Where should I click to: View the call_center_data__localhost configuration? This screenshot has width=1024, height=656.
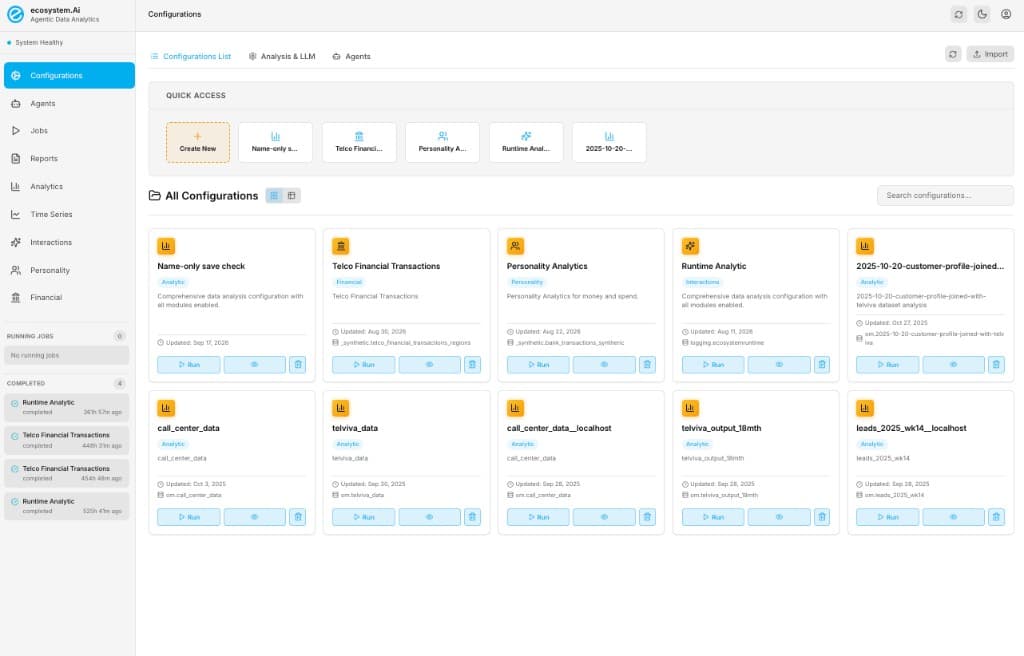[x=604, y=517]
